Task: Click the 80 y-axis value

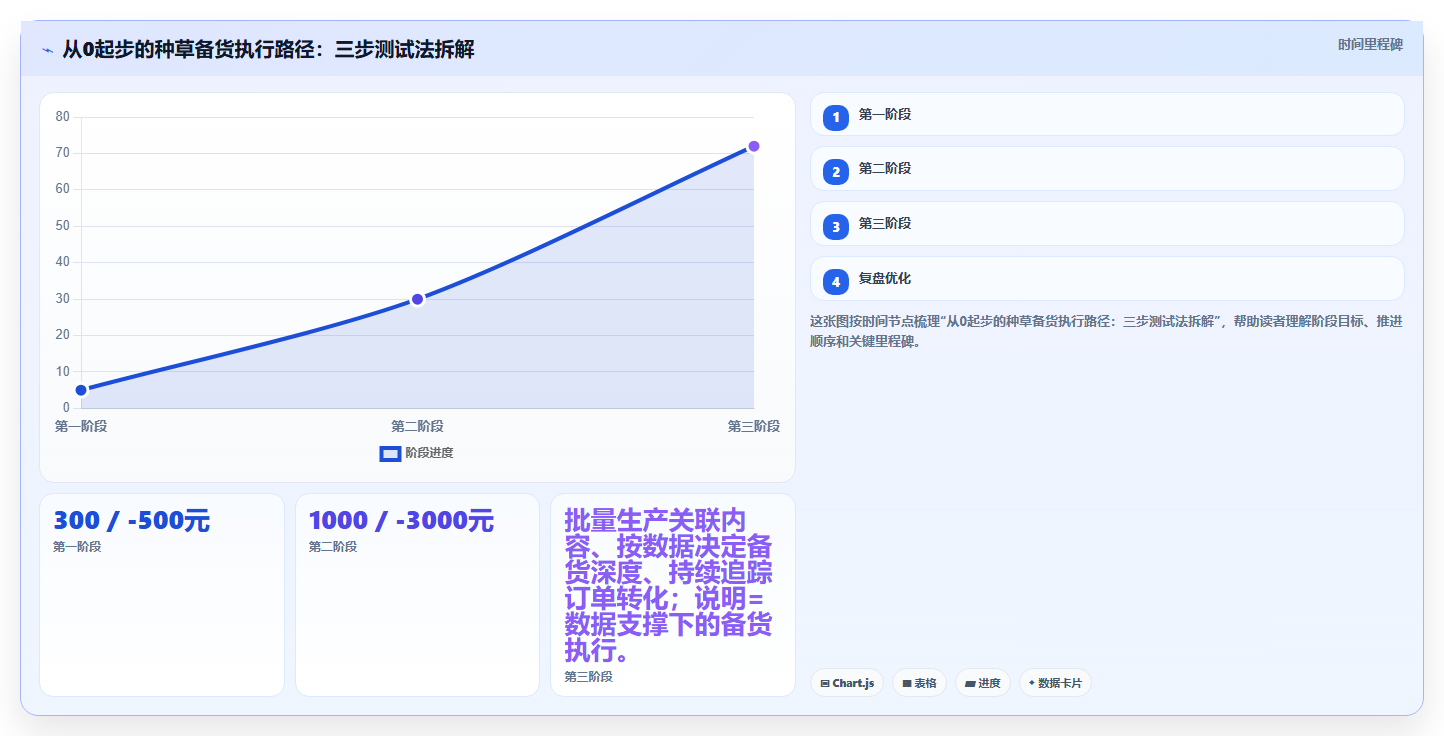Action: [x=62, y=117]
